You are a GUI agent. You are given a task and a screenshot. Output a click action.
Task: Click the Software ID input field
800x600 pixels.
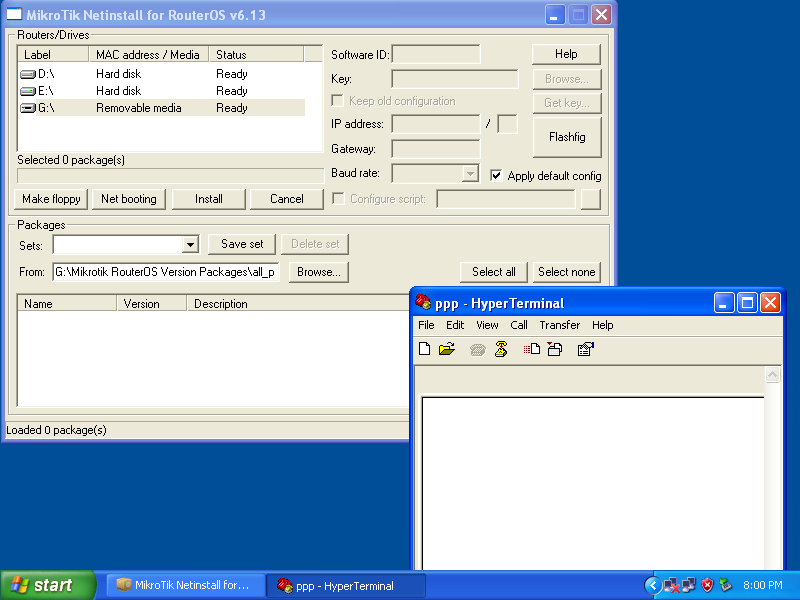coord(436,54)
